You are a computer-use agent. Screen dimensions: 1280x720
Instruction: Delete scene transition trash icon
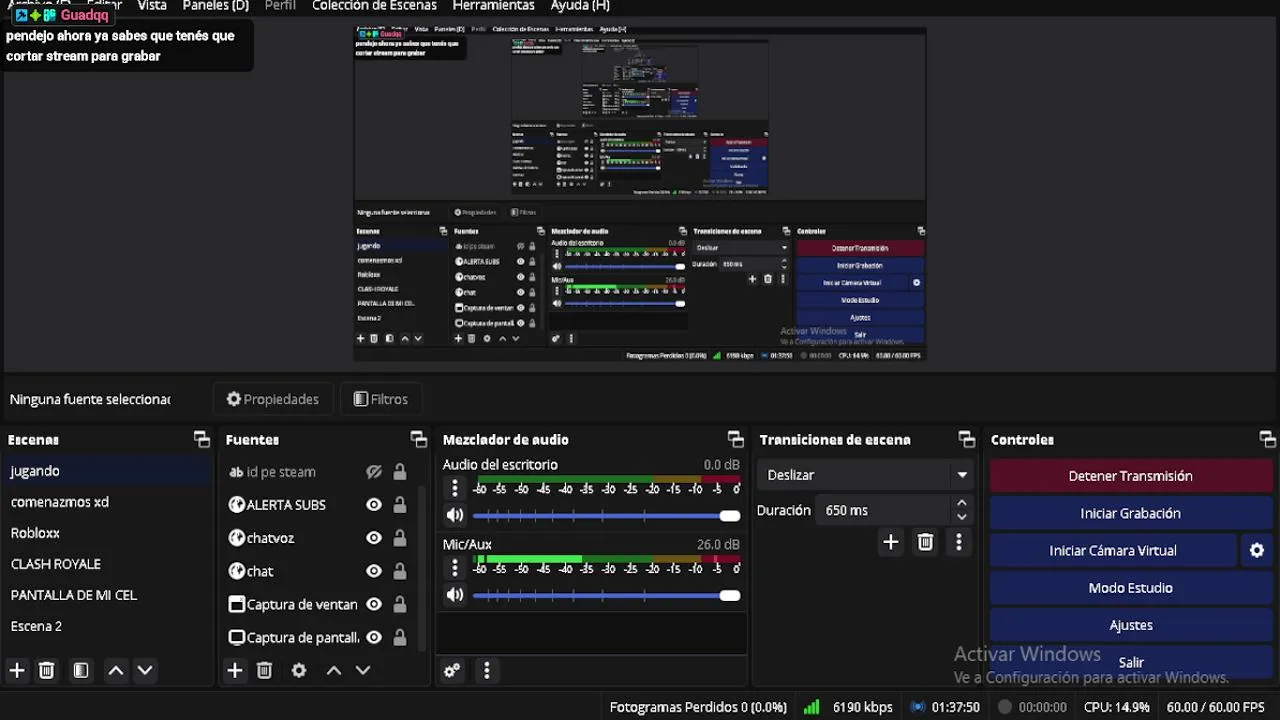click(925, 542)
